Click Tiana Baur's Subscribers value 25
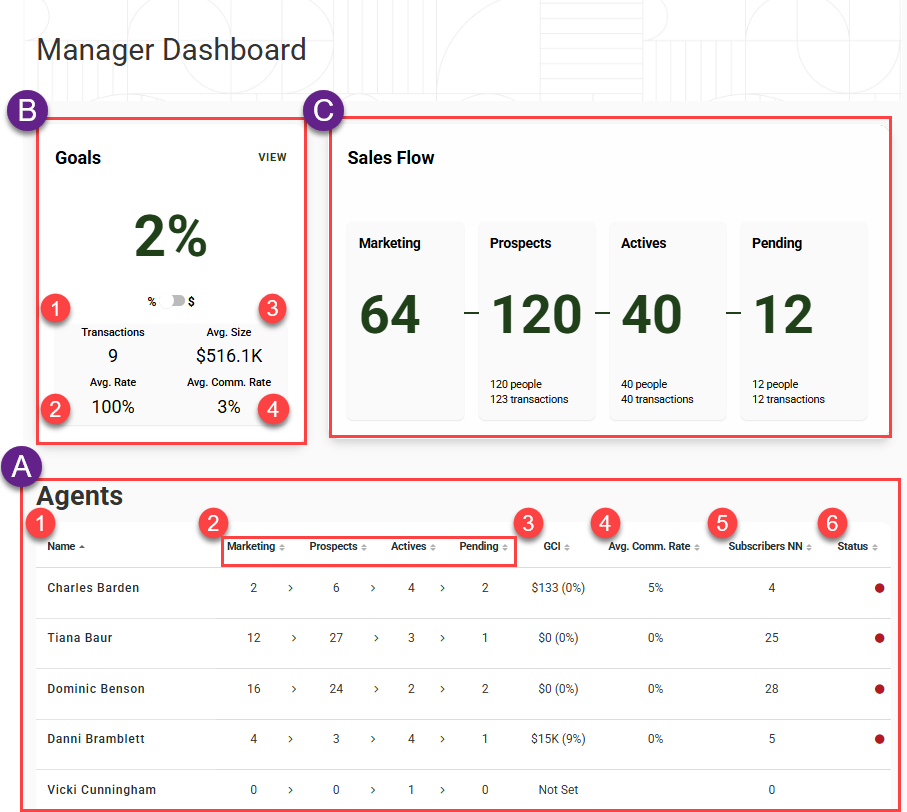Viewport: 907px width, 812px height. pos(772,638)
